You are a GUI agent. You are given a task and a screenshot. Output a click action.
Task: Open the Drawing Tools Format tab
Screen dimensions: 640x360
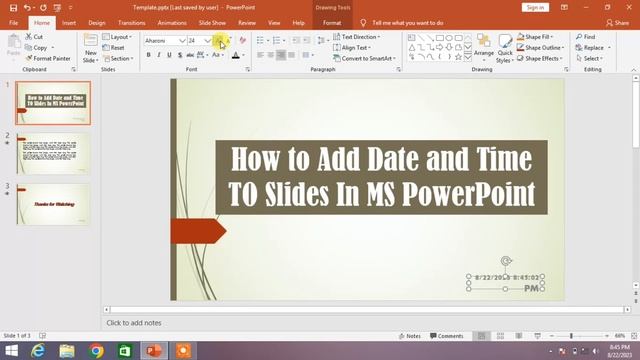point(332,23)
